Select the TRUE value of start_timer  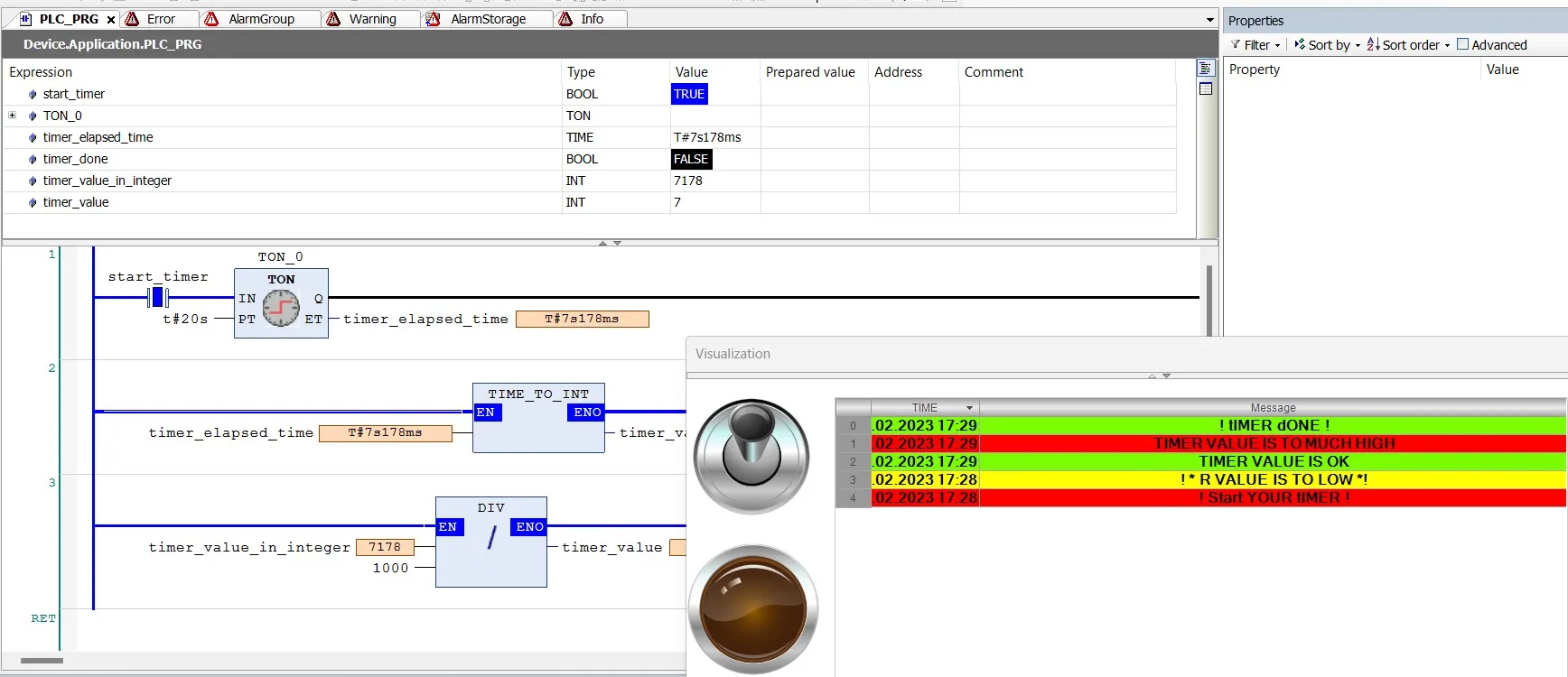tap(689, 94)
